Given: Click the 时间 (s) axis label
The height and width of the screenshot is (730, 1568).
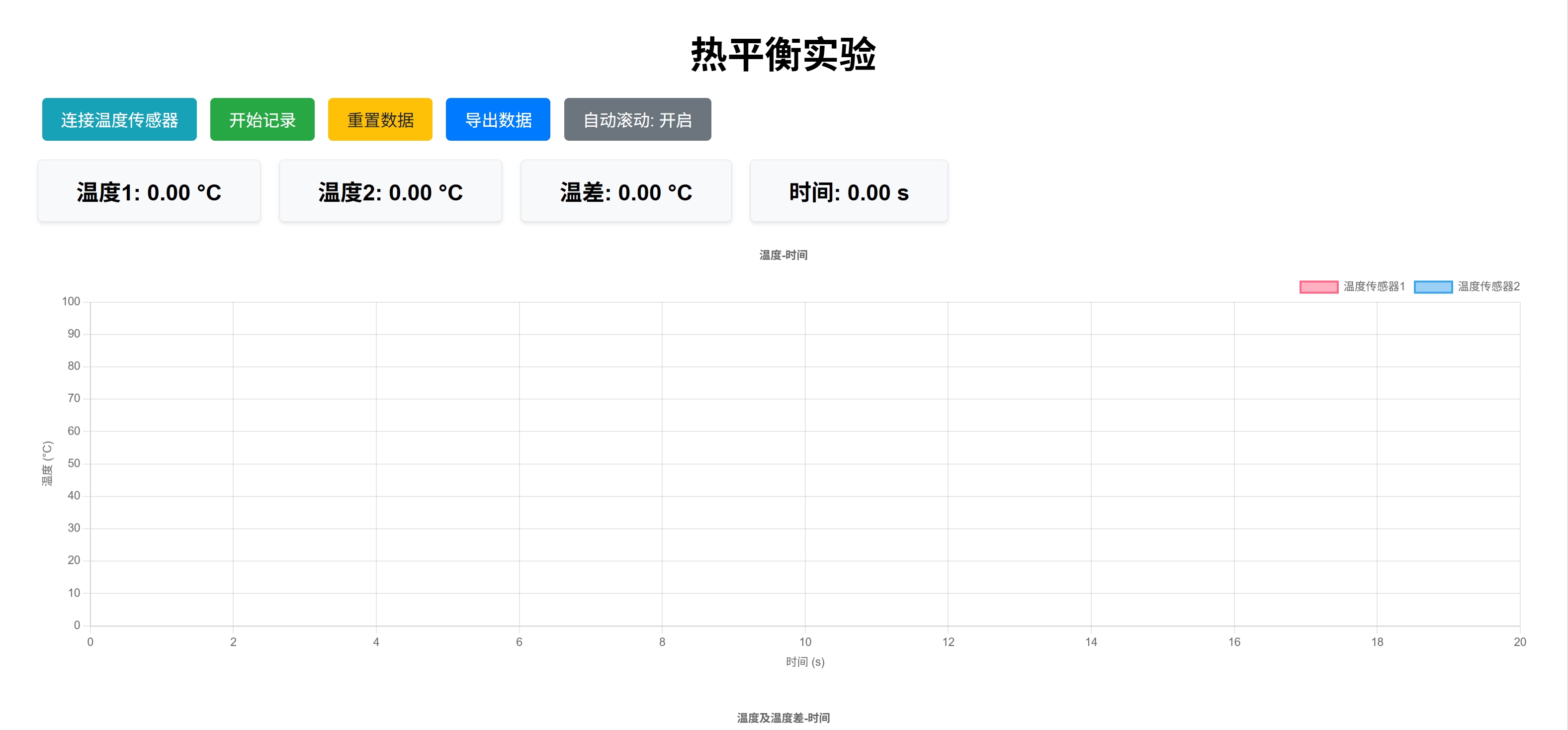Looking at the screenshot, I should tap(805, 662).
